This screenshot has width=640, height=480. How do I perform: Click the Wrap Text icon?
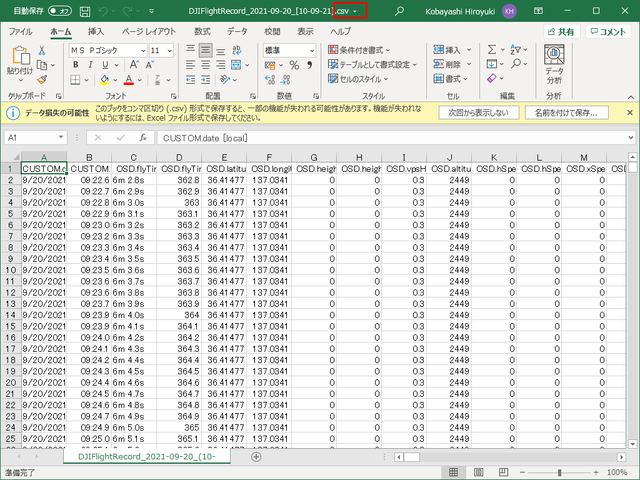coord(237,50)
